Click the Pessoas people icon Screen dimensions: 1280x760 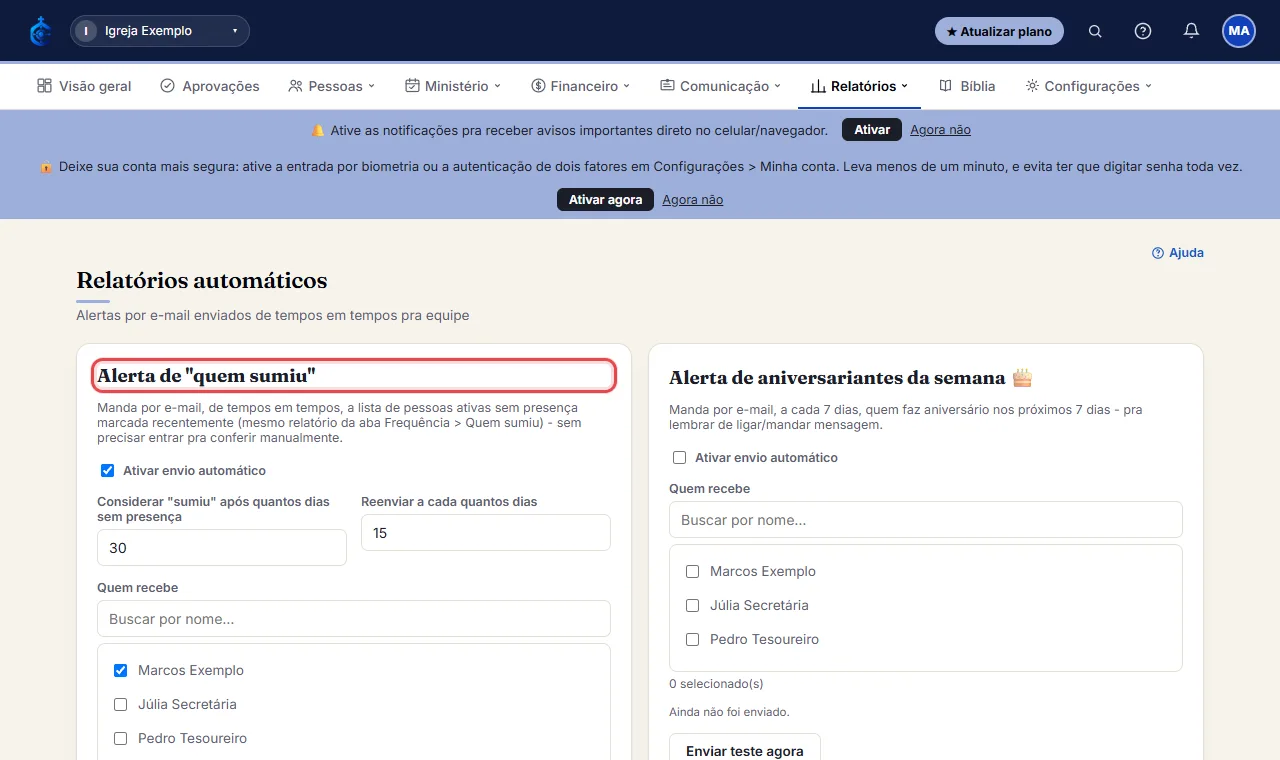point(295,86)
